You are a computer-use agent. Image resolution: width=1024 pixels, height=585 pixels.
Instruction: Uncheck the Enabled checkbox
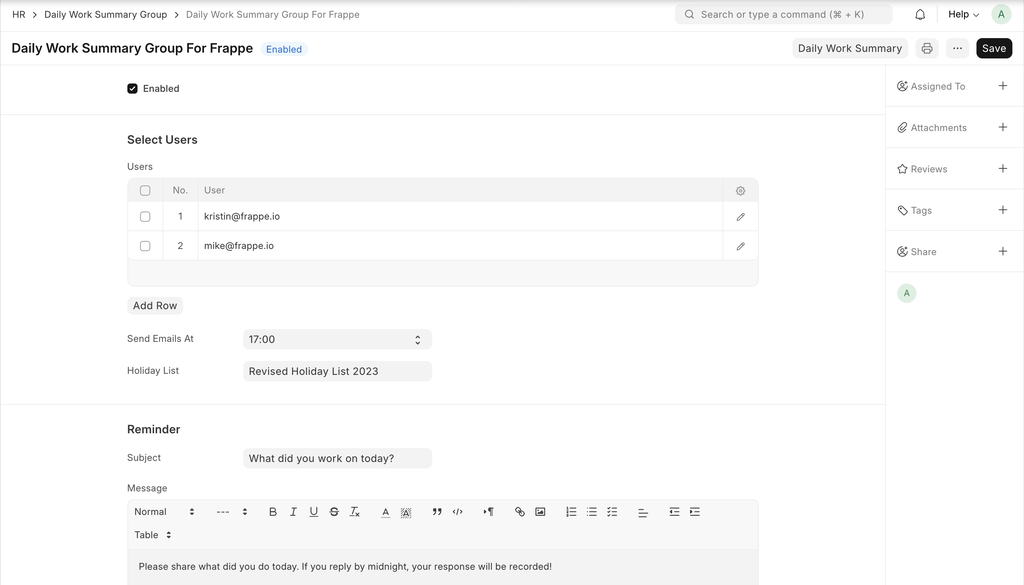click(132, 89)
